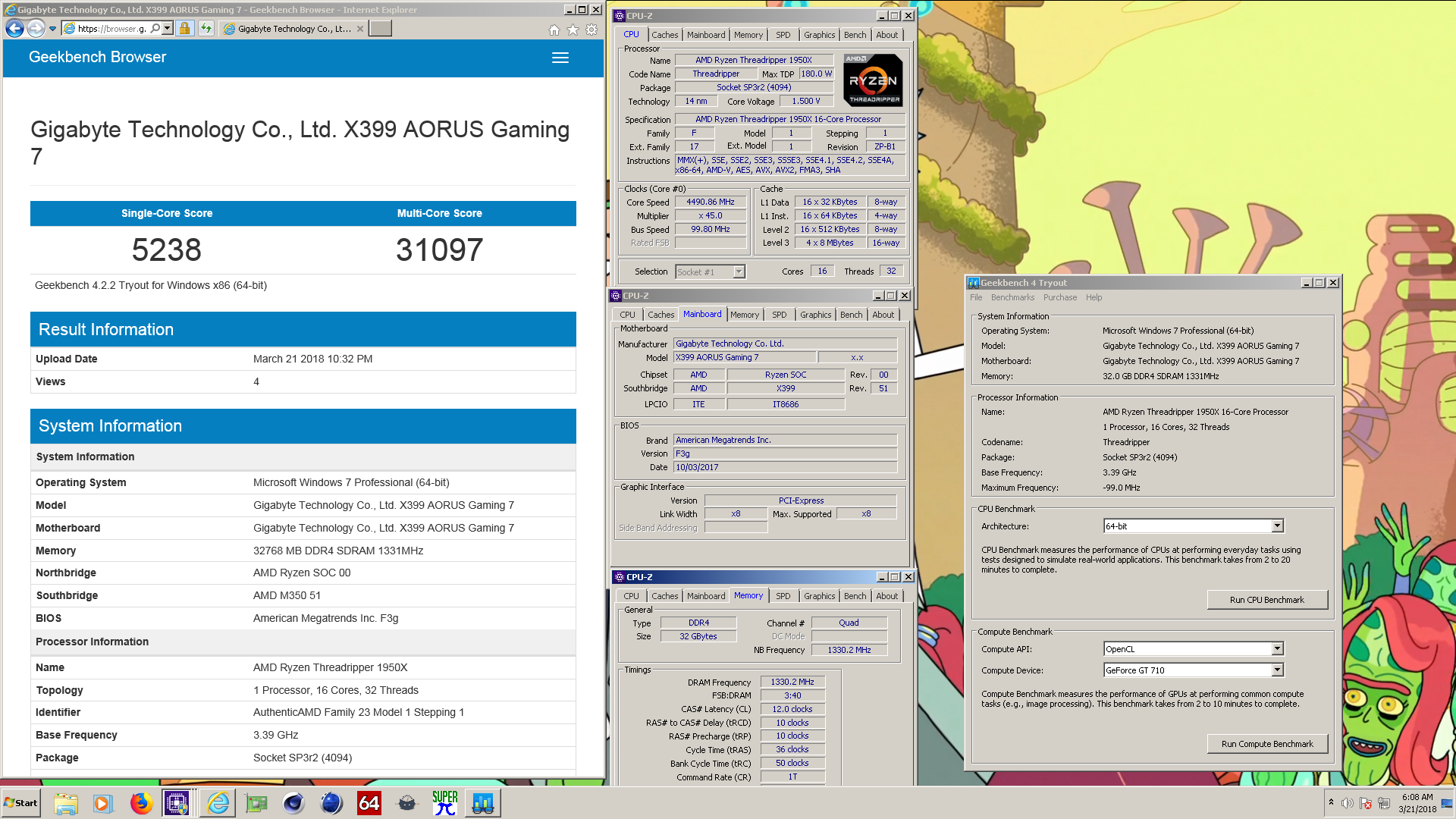Open Action Center flag tray icon
1456x819 pixels.
pos(1366,803)
